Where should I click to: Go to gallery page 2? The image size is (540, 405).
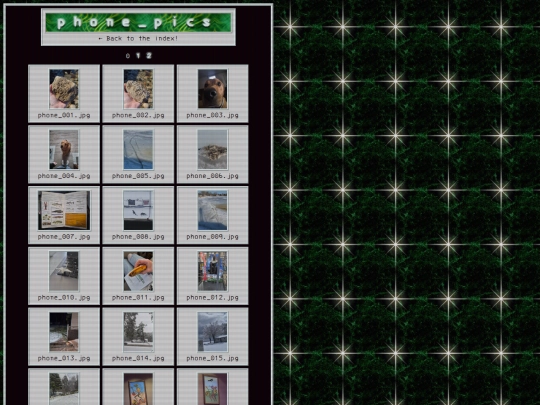point(149,55)
